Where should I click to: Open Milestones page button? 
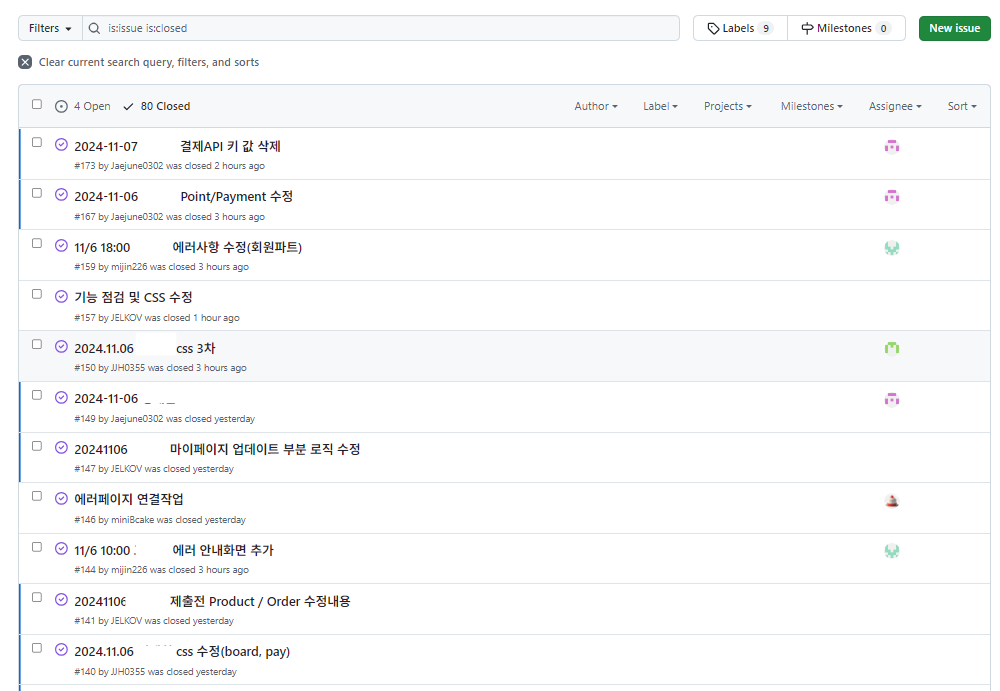(846, 28)
